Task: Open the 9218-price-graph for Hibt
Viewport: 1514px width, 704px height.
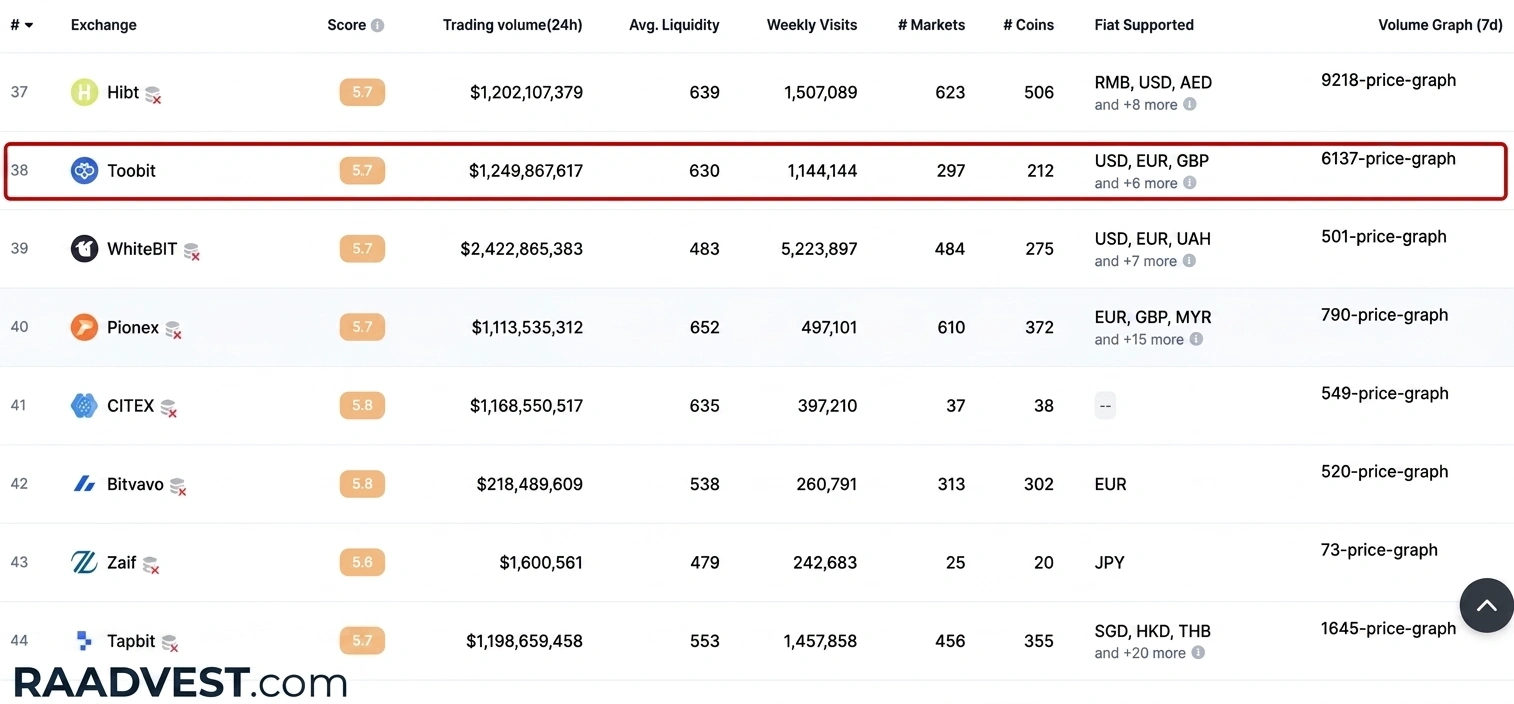Action: (1388, 80)
